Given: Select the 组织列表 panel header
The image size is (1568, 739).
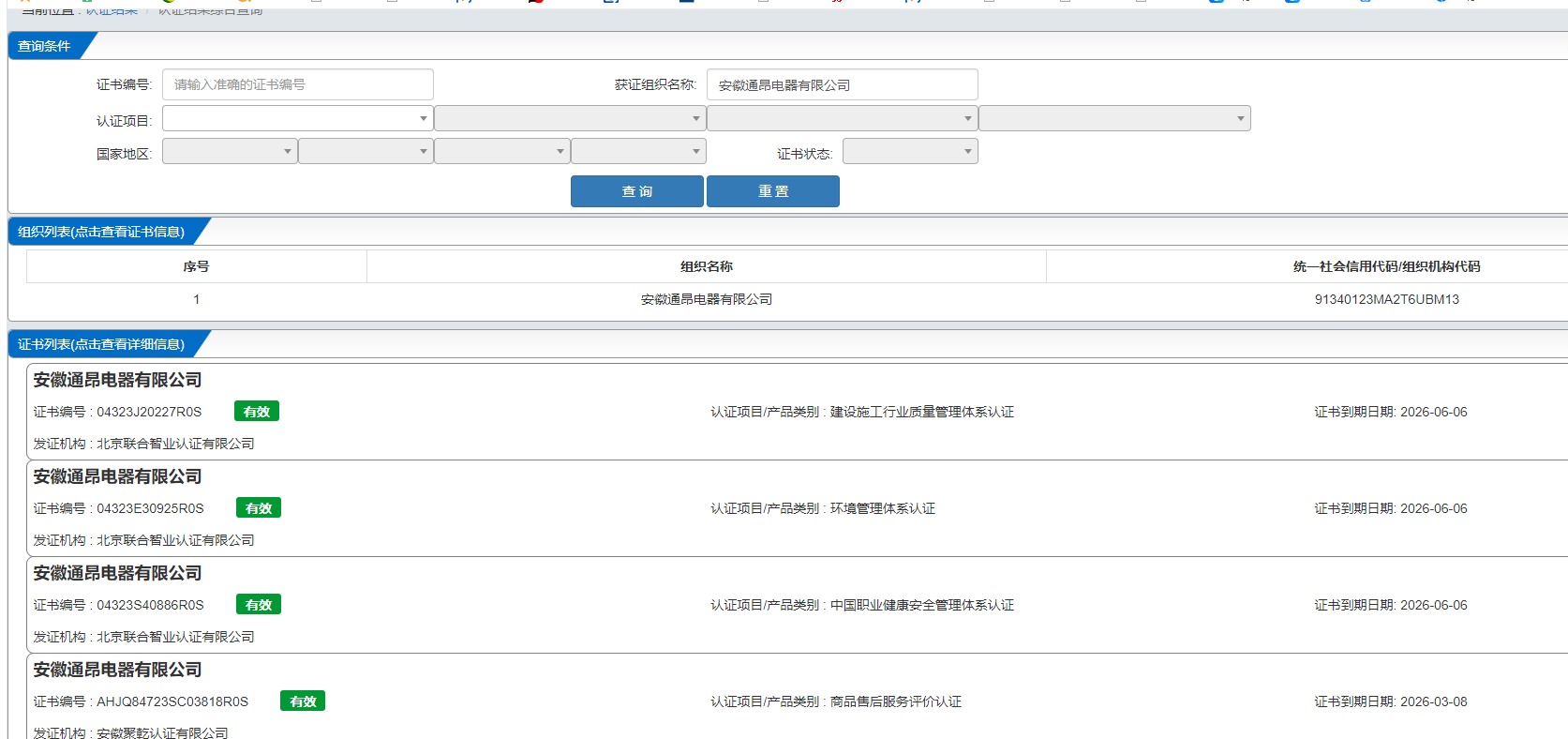Looking at the screenshot, I should click(x=101, y=232).
